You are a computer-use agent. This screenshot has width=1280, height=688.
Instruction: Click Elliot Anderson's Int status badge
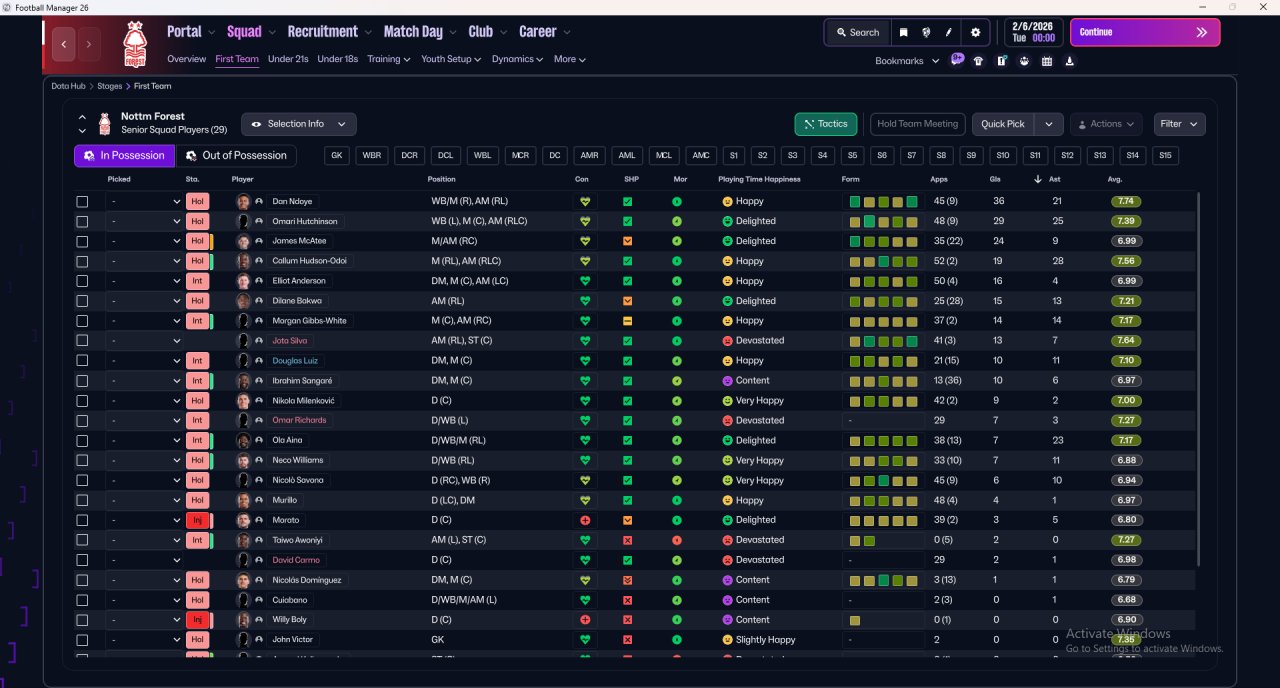(x=197, y=281)
